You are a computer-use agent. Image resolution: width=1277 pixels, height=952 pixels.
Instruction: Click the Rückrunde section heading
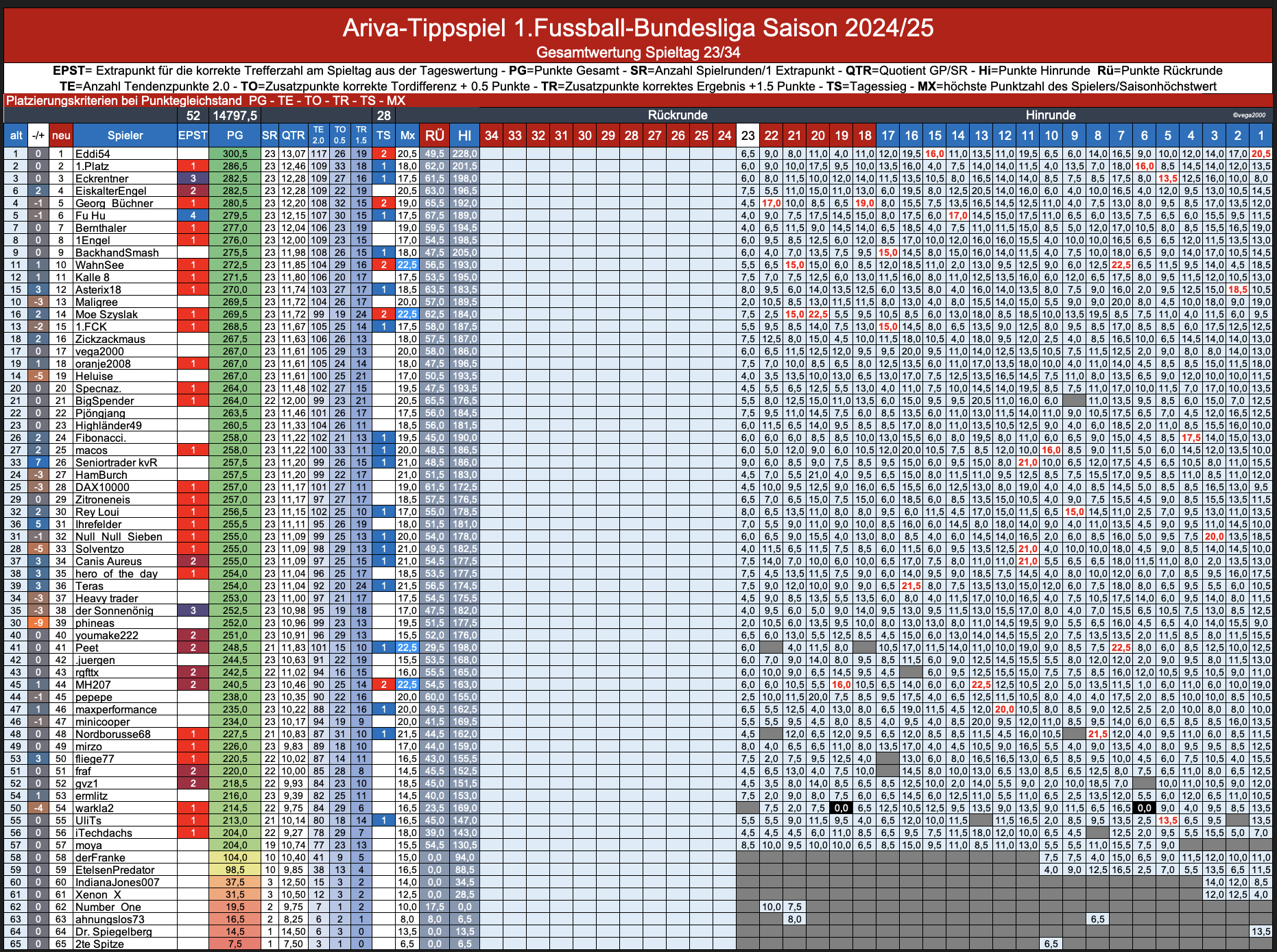(678, 115)
